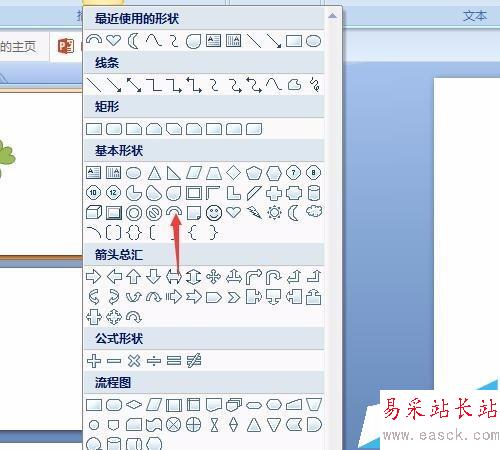Choose the flowchart merge triangle shape
This screenshot has width=500, height=450.
pyautogui.click(x=274, y=425)
